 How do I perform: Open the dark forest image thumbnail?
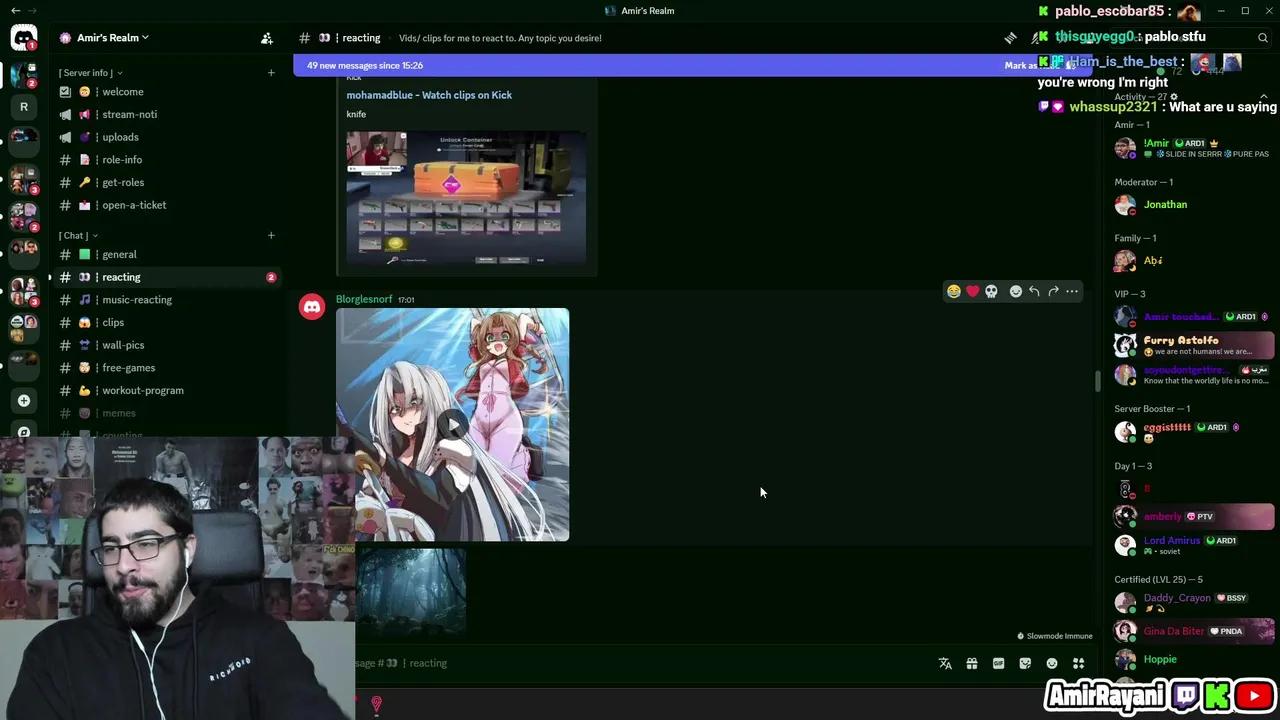coord(411,592)
